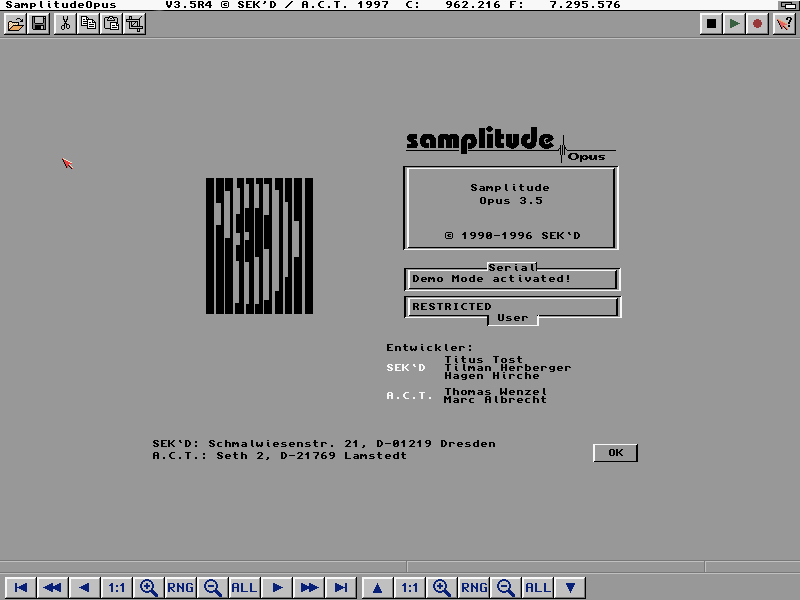Click the 'Entwickler:' heading
800x600 pixels.
[x=429, y=347]
